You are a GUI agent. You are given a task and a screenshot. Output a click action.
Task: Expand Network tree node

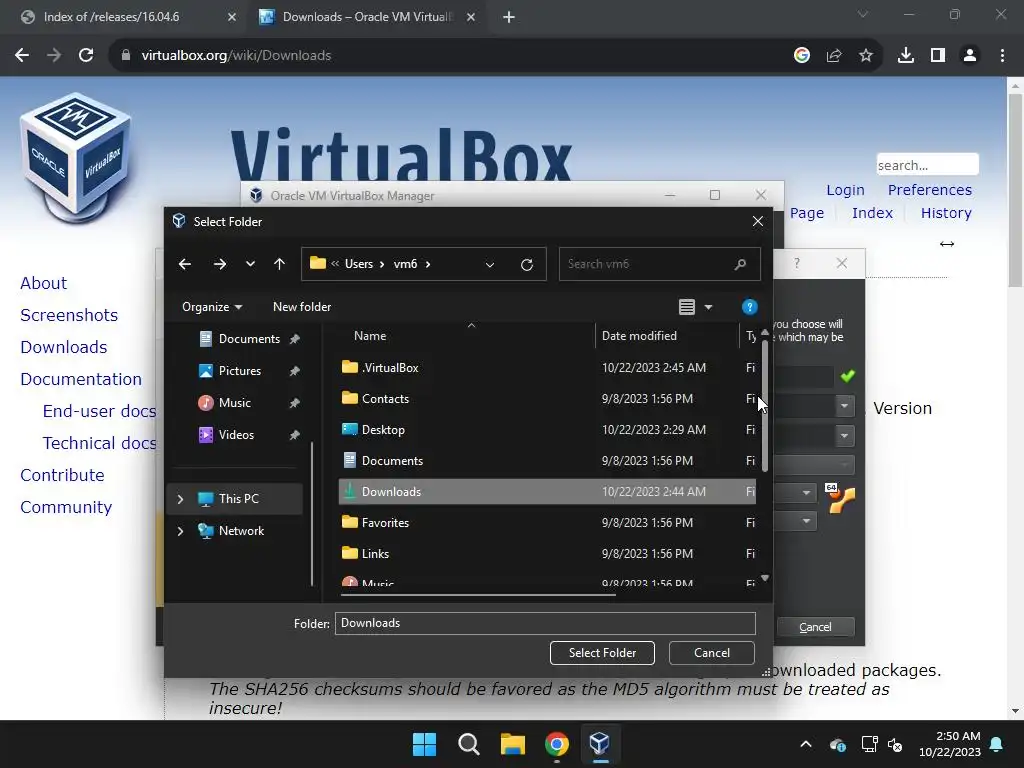[x=180, y=531]
